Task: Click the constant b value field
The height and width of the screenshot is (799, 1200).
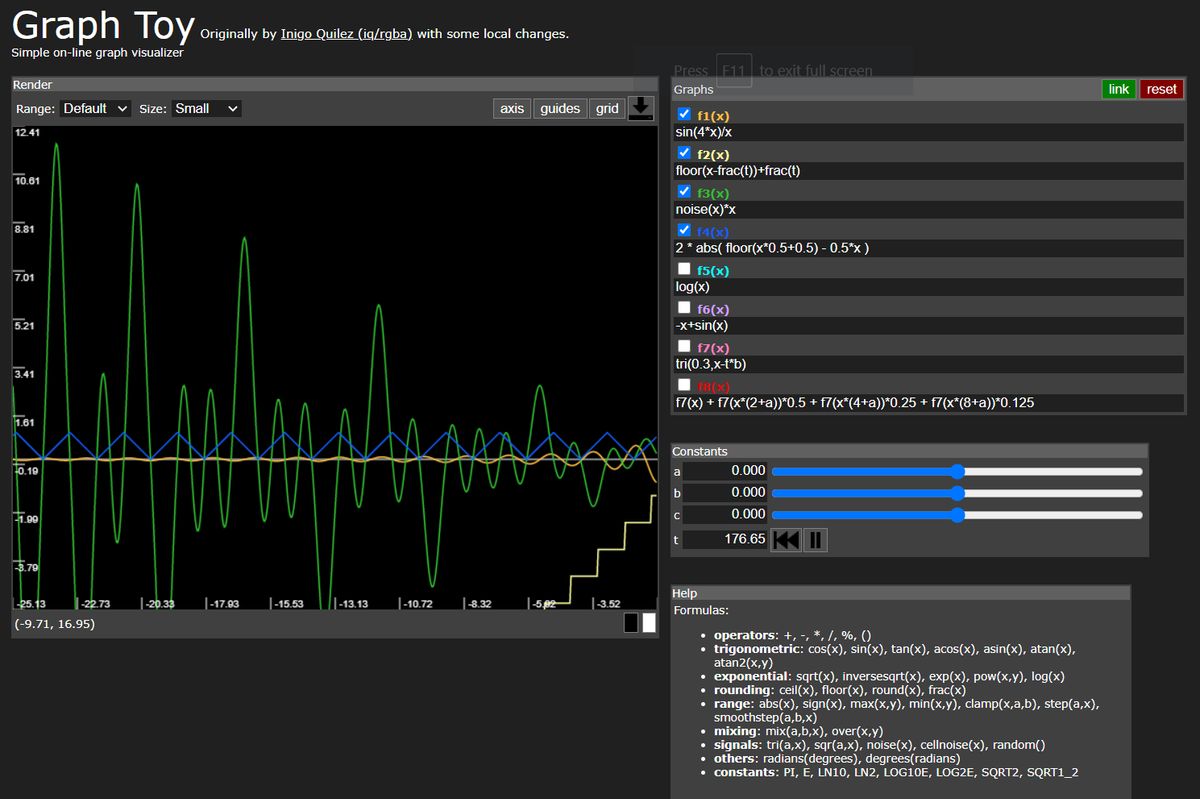Action: 726,493
